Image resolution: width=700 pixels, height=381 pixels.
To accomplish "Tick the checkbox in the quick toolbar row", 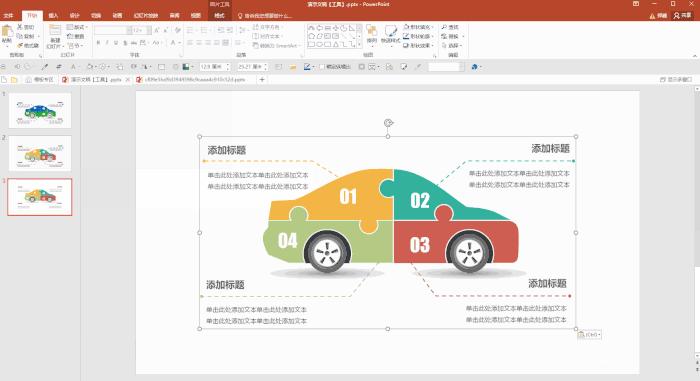I will tap(322, 67).
